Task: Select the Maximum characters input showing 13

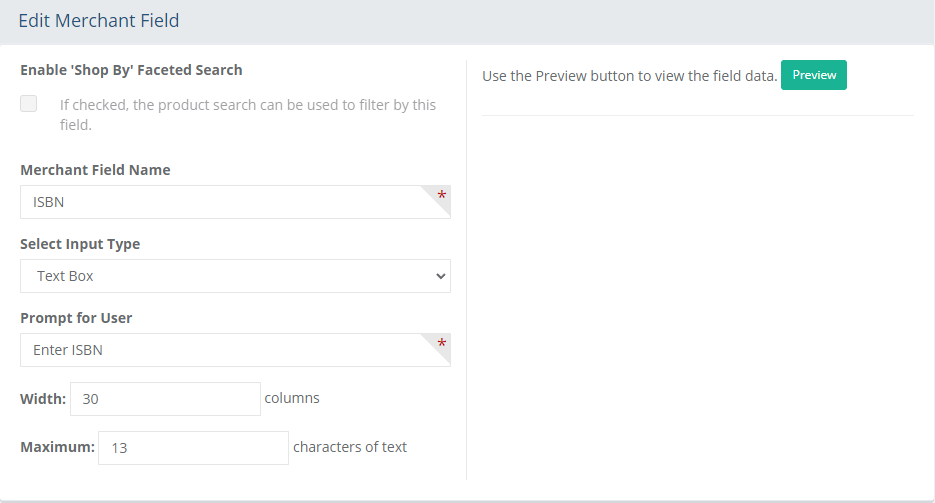Action: point(193,448)
